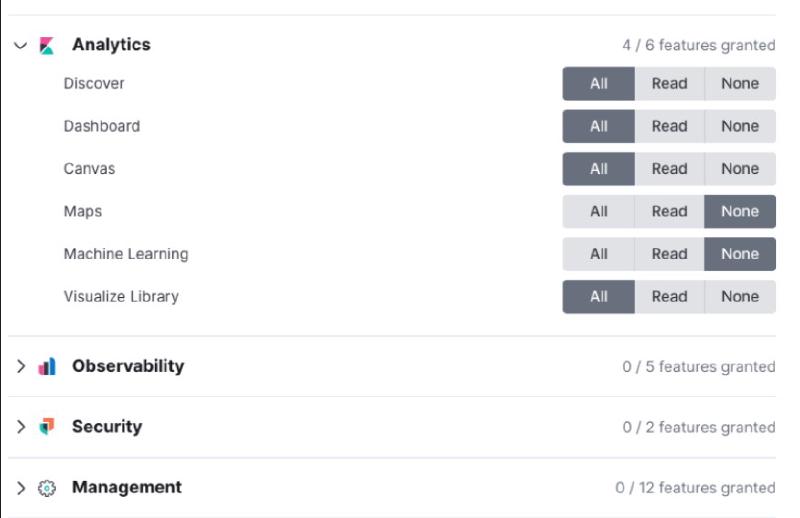Viewport: 800px width, 518px height.
Task: Click the Management gear icon
Action: click(46, 488)
